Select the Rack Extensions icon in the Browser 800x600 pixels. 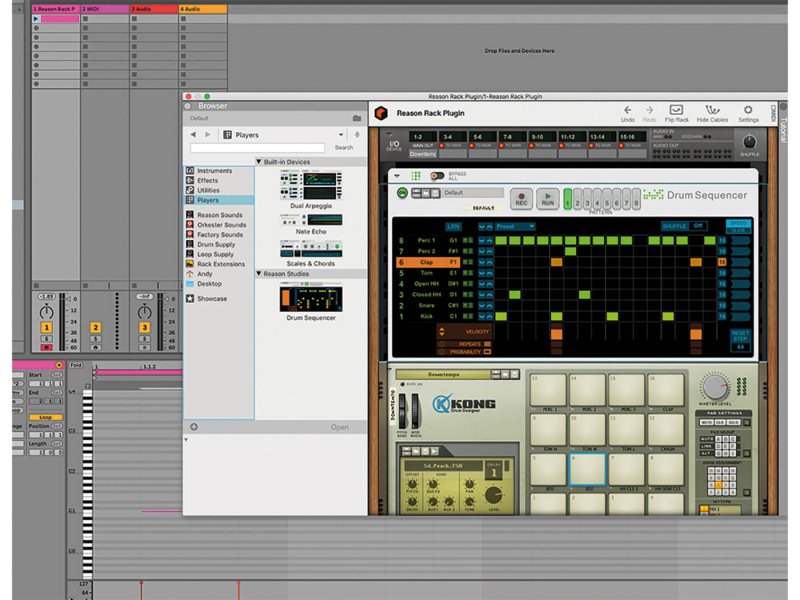[x=189, y=264]
